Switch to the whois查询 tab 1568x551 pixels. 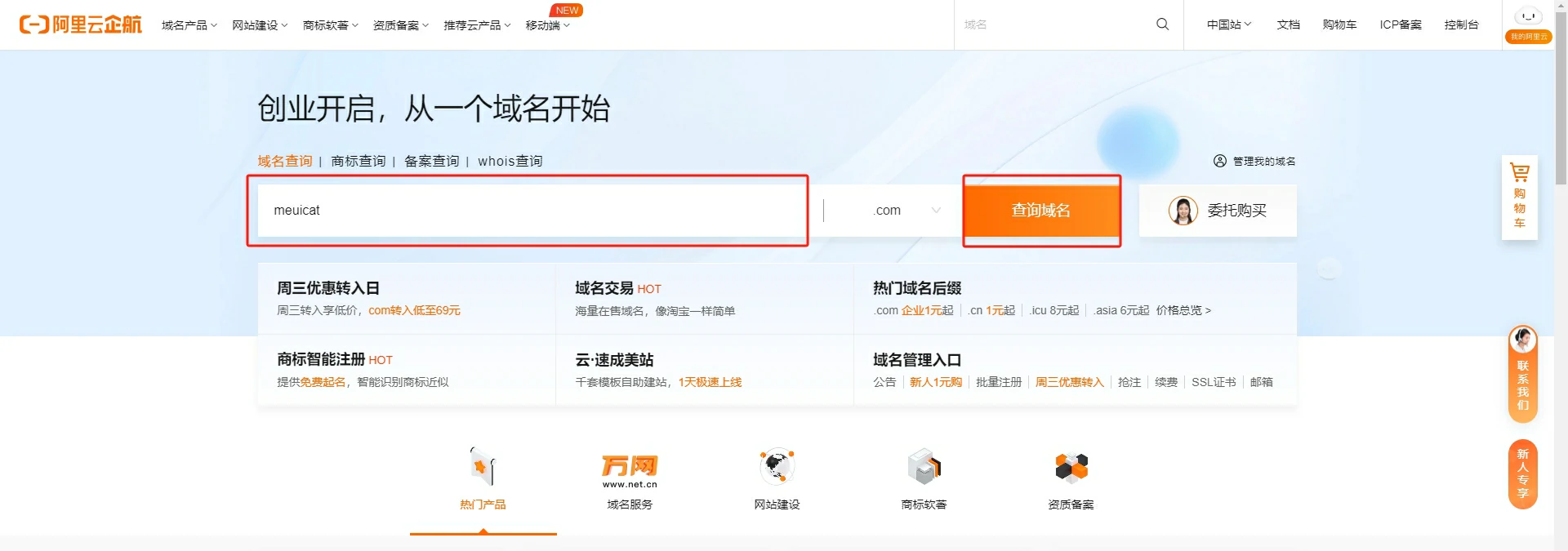[510, 161]
